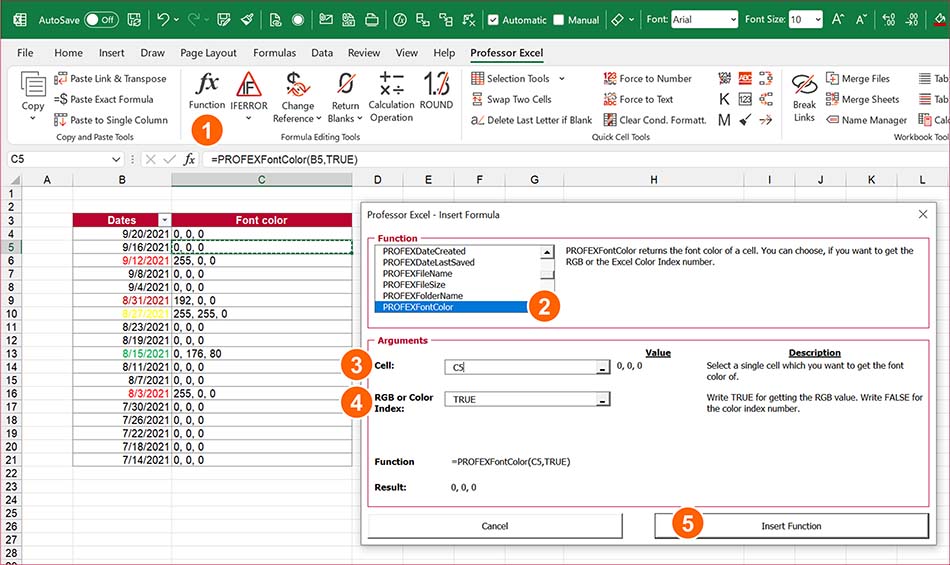The image size is (950, 565).
Task: Open the Professor Excel ribbon tab
Action: (x=507, y=53)
